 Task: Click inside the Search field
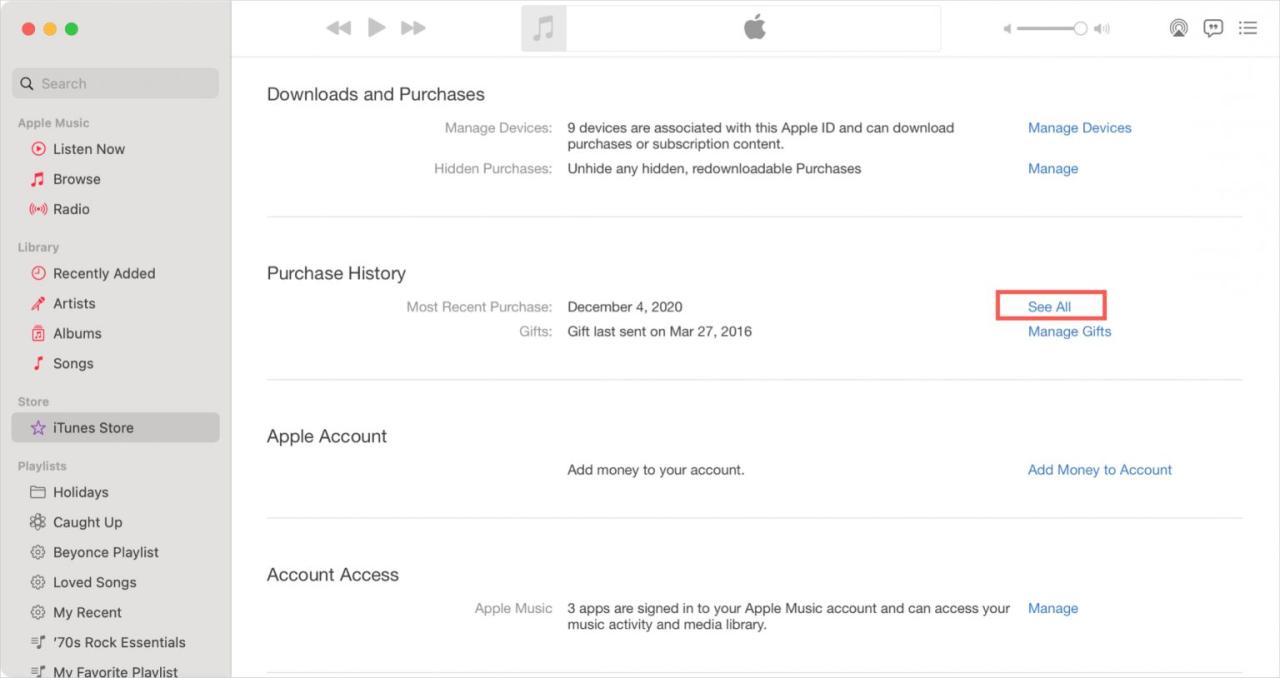click(x=115, y=83)
